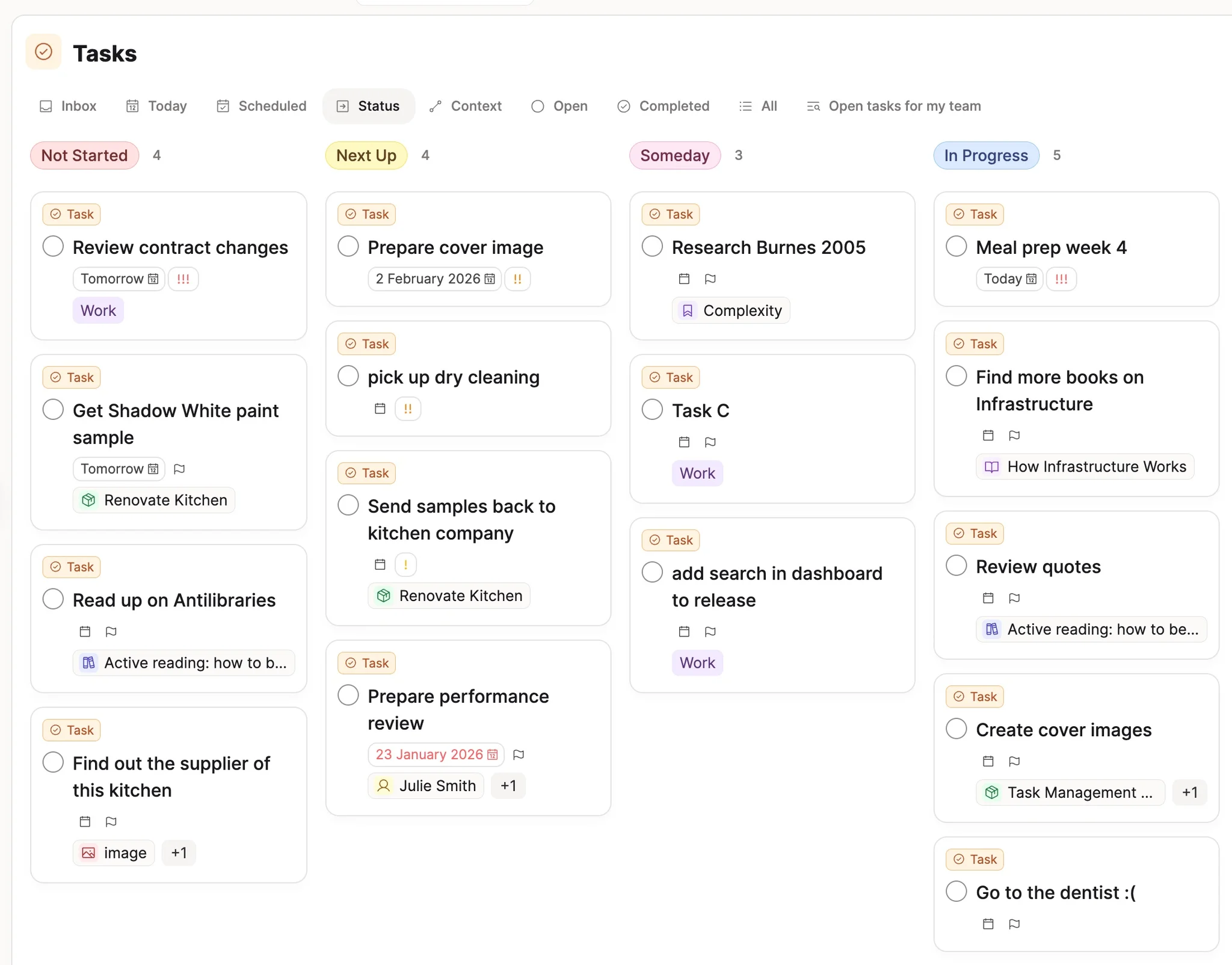The width and height of the screenshot is (1232, 965).
Task: Check off the Prepare cover image task
Action: pyautogui.click(x=348, y=245)
